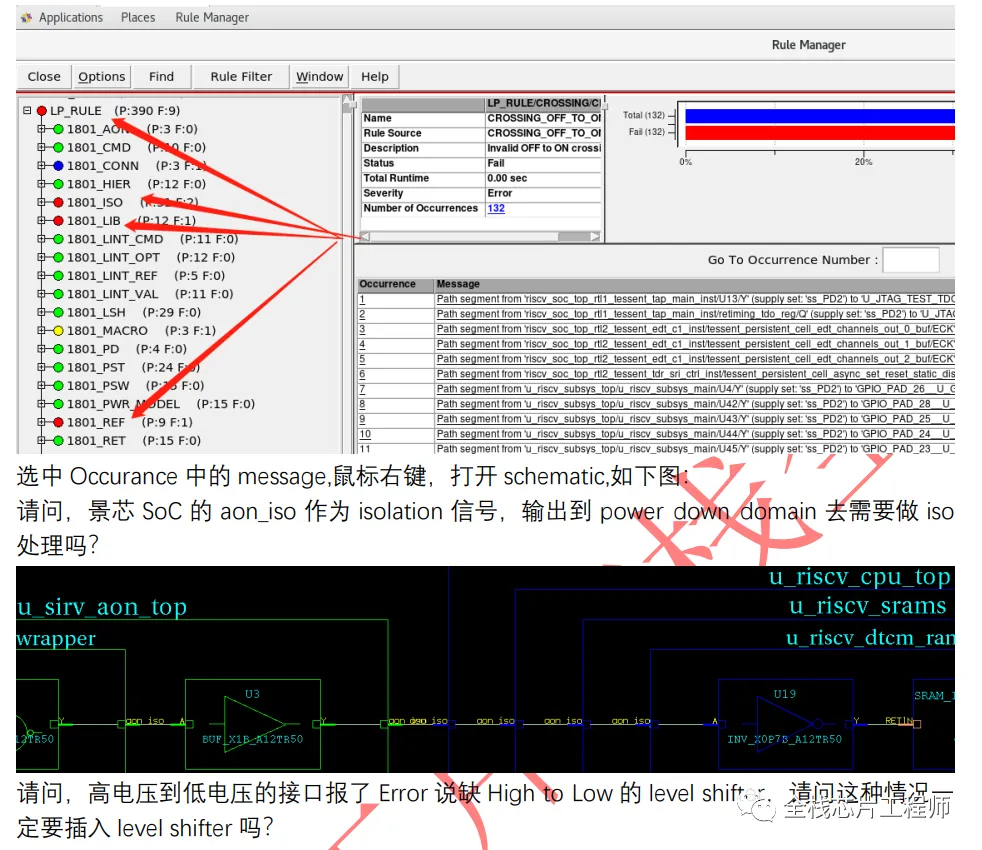
Task: Click the blue Total (132) bar
Action: tap(820, 116)
